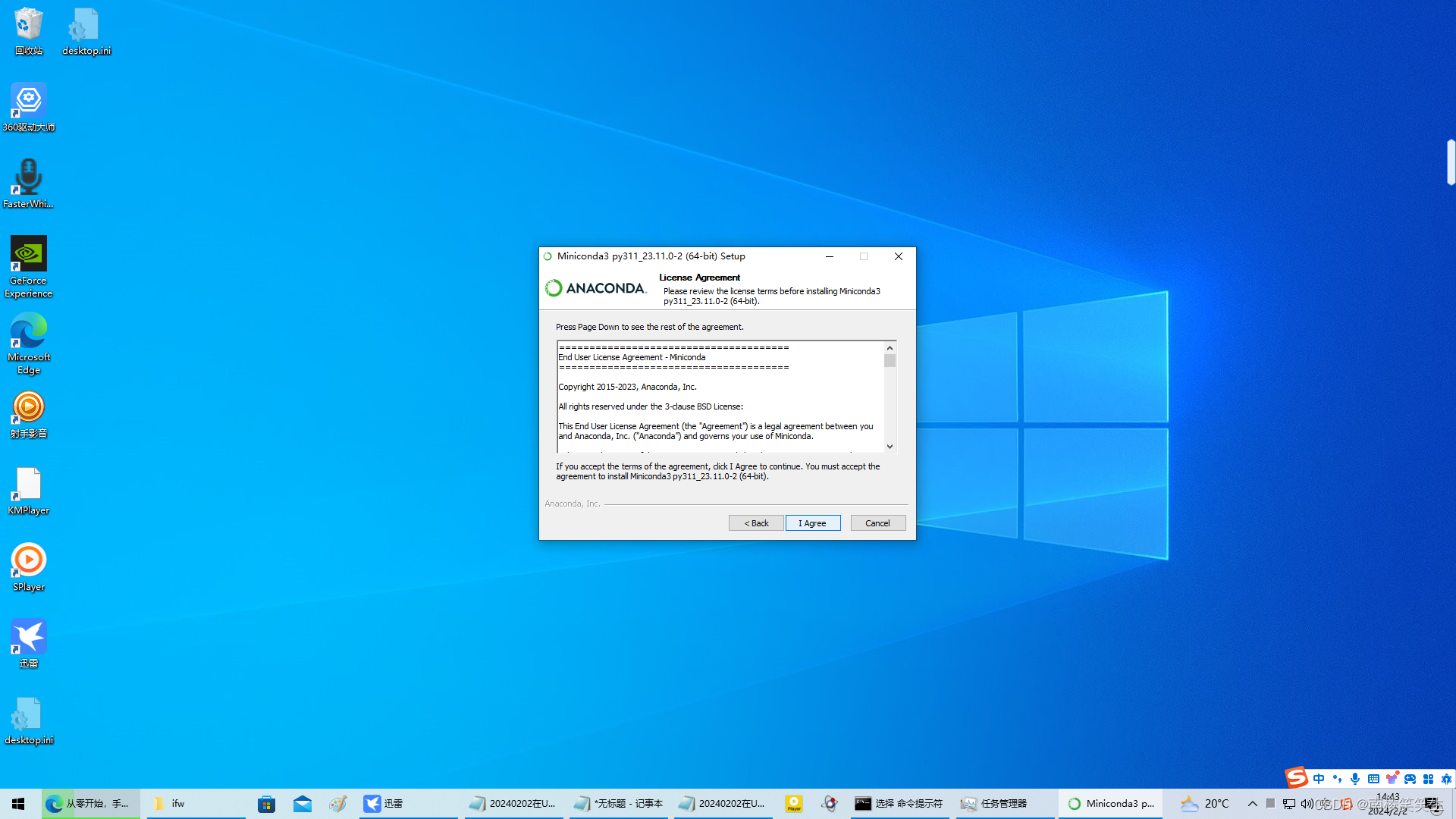Viewport: 1456px width, 819px height.
Task: Open the Sogou IME toolbox grid icon
Action: point(1428,779)
